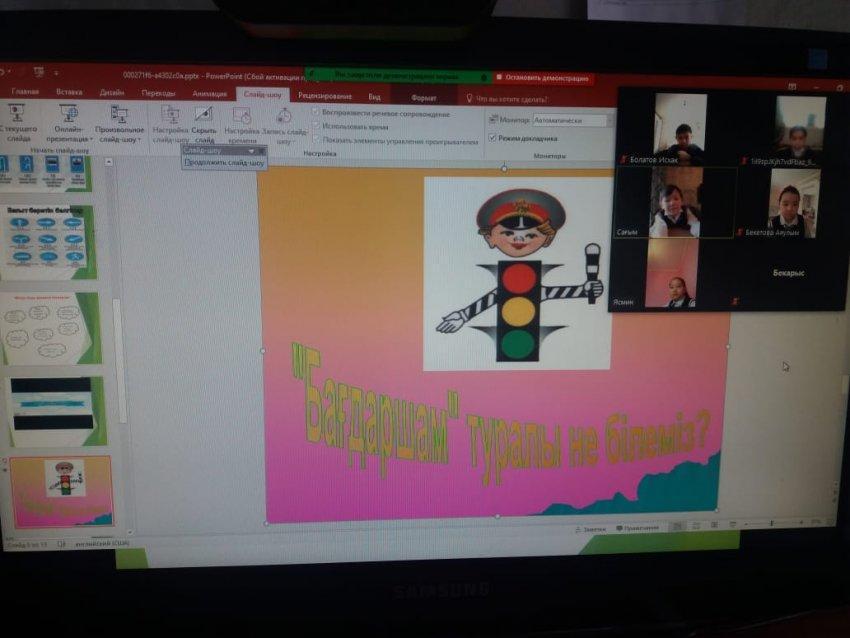Click the custom slideshow icon
850x638 pixels.
pos(119,114)
